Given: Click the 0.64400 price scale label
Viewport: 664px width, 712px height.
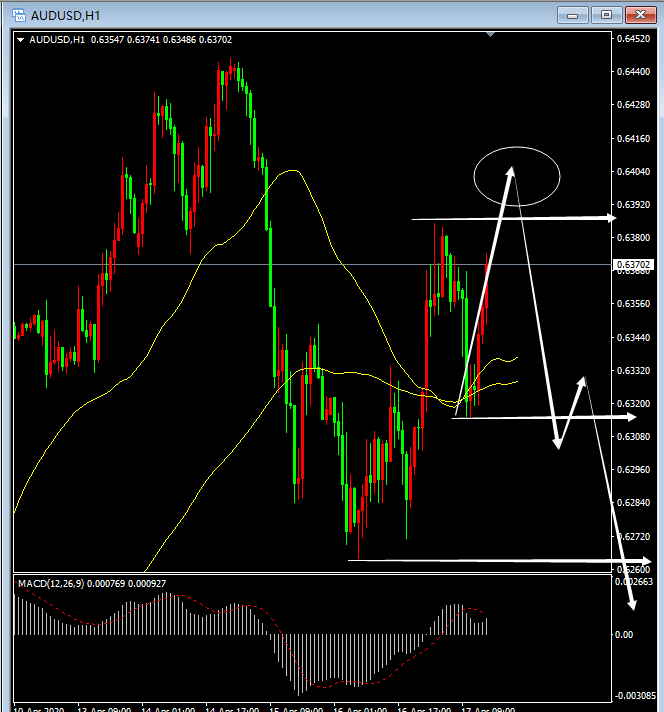Looking at the screenshot, I should [634, 72].
